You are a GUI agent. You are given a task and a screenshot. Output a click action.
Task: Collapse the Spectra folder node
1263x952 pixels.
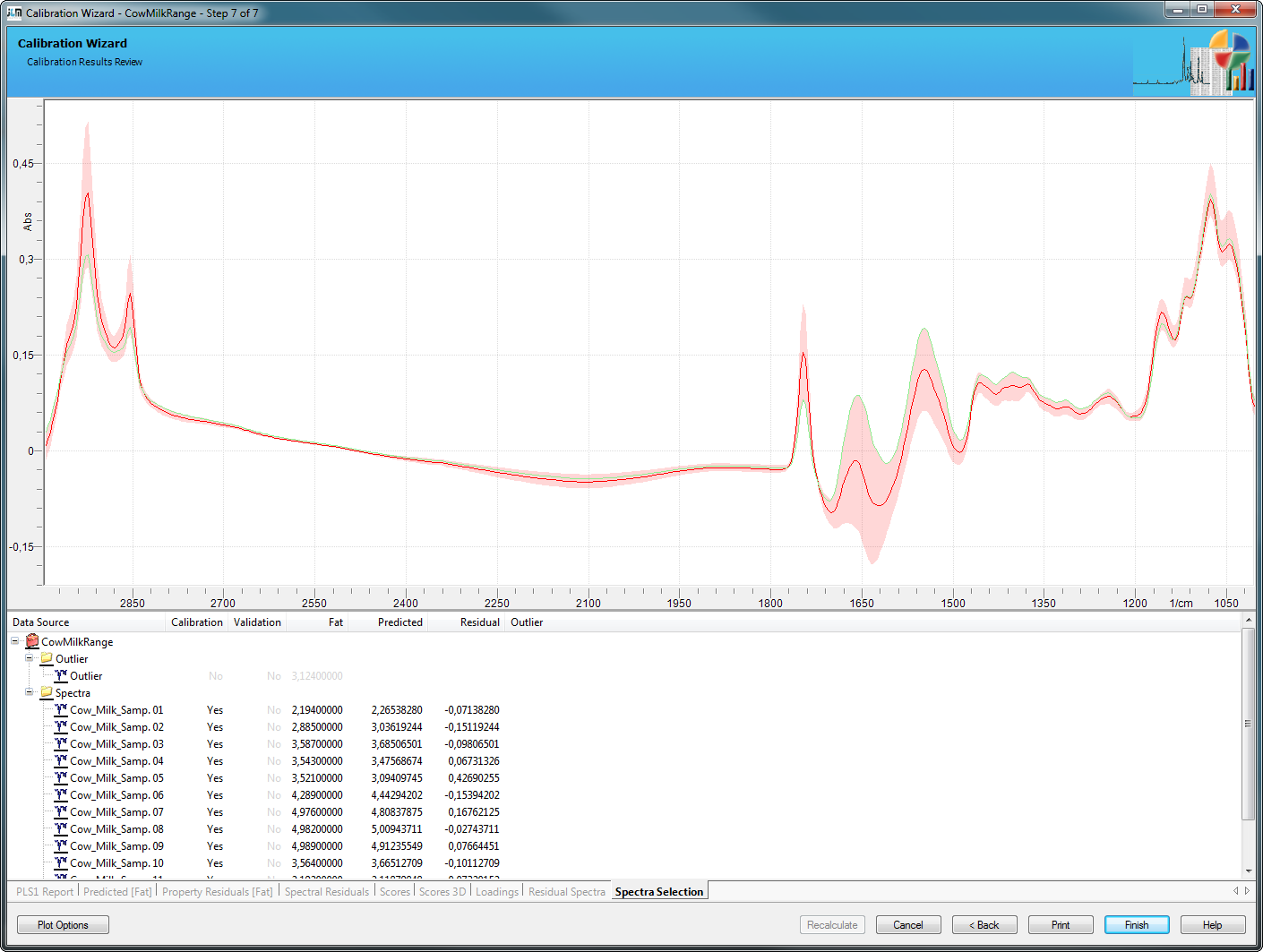coord(30,692)
